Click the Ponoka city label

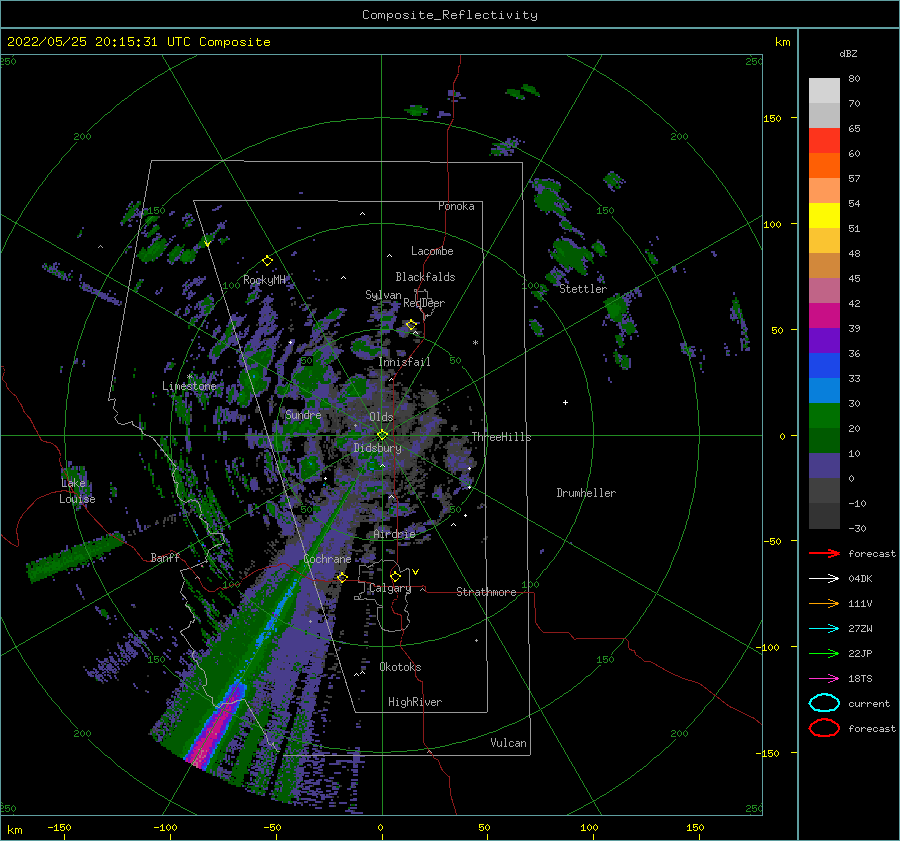click(x=456, y=206)
